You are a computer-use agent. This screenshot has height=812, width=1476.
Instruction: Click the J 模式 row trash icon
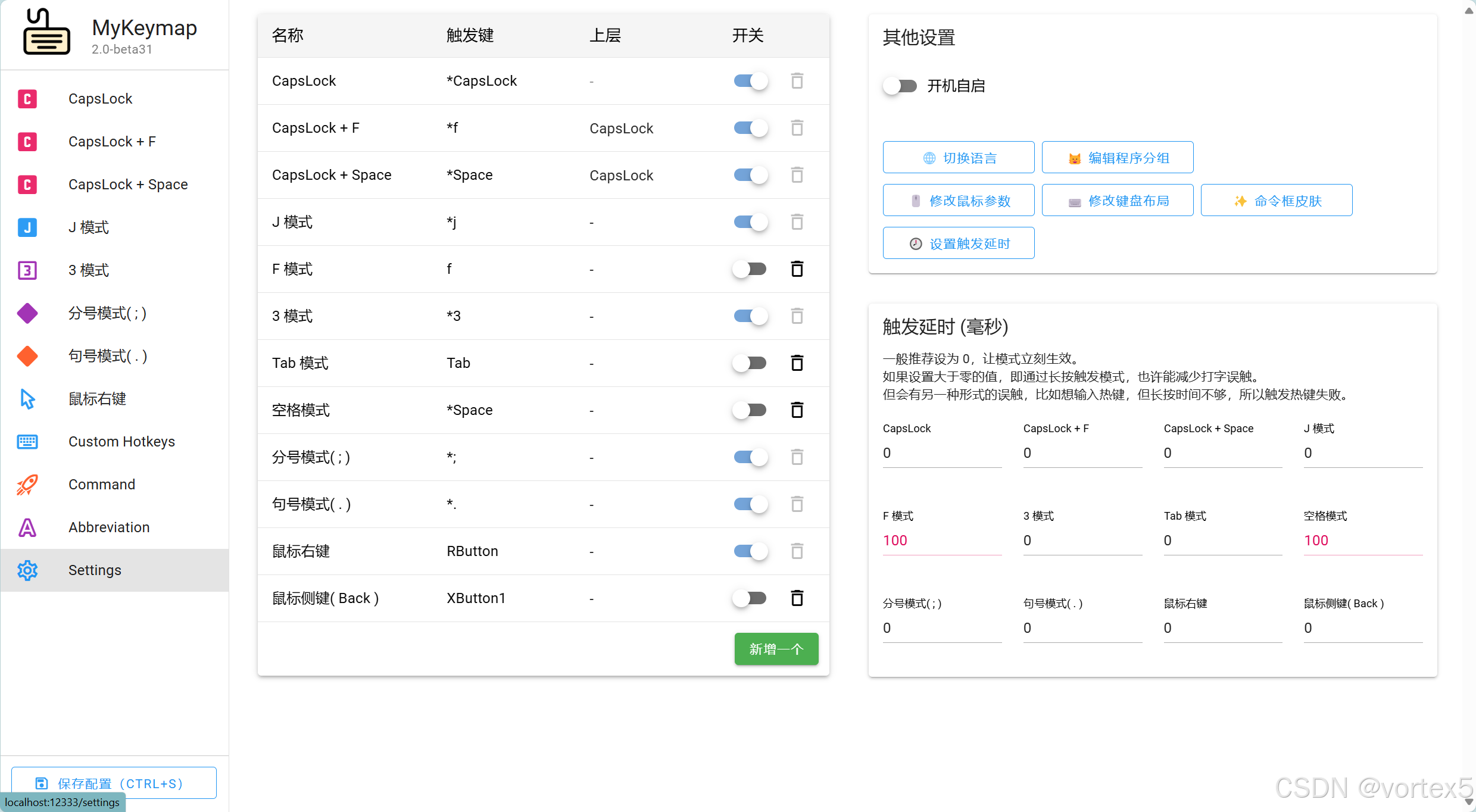pyautogui.click(x=797, y=222)
